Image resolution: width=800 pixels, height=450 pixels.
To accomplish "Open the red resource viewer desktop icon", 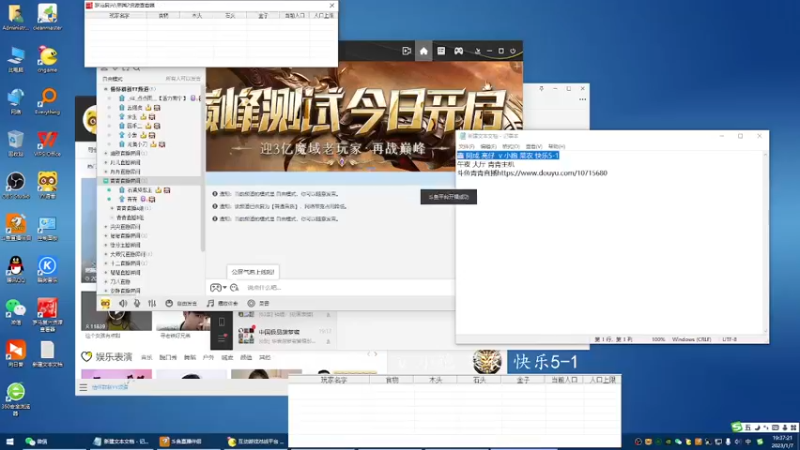I will (47, 315).
